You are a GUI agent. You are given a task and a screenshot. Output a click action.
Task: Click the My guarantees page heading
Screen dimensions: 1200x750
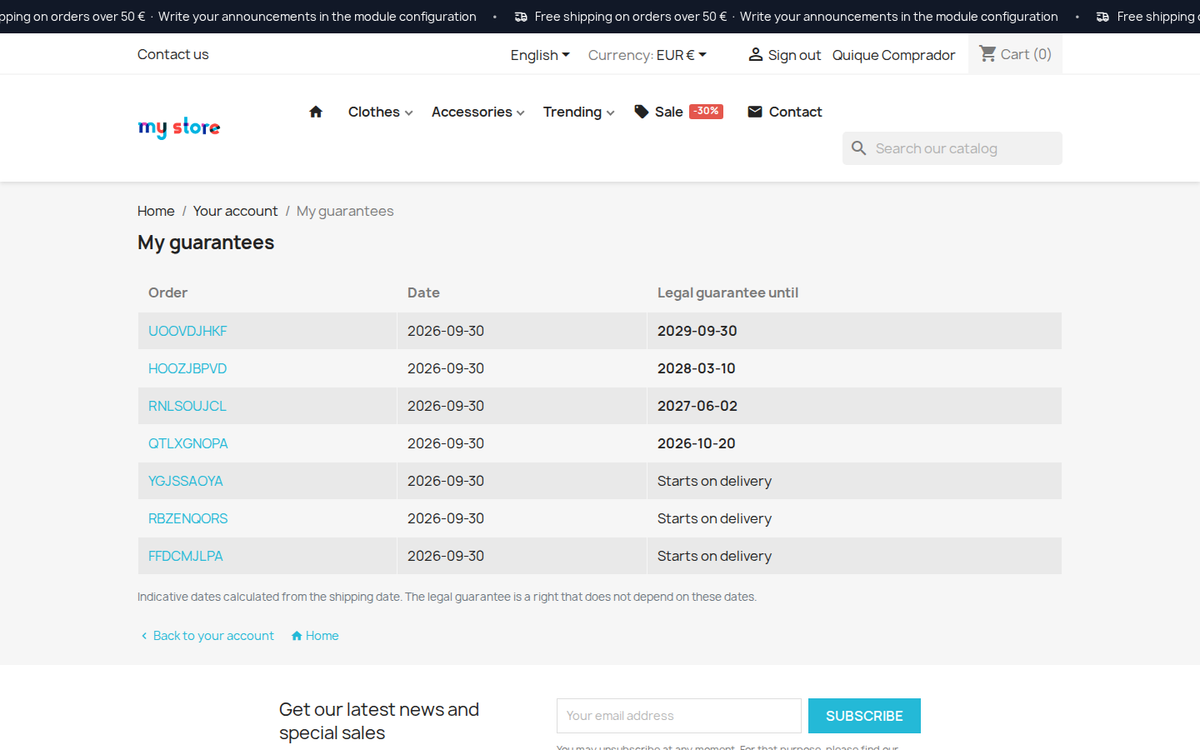(x=205, y=242)
